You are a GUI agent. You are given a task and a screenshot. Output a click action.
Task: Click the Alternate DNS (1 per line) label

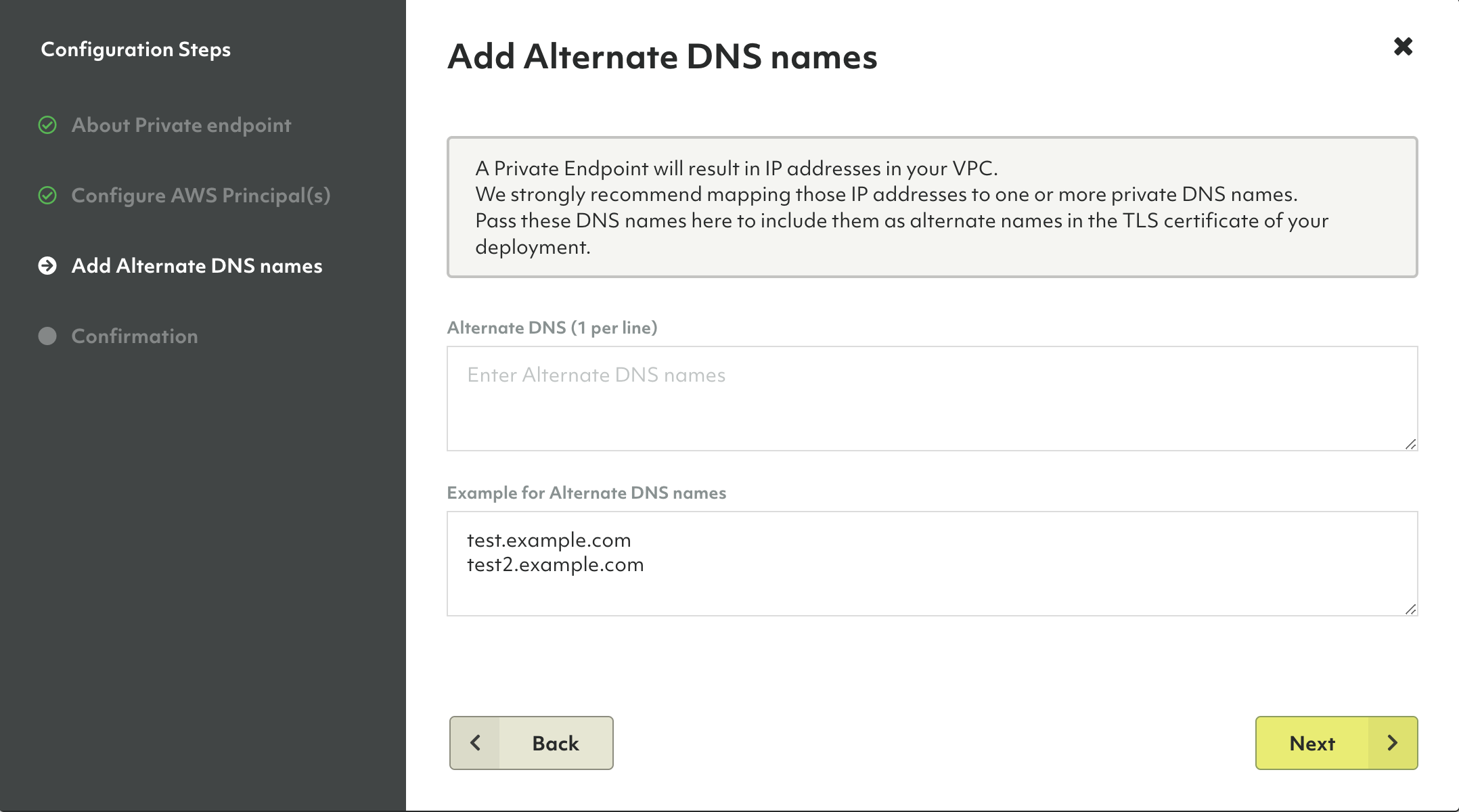(552, 328)
